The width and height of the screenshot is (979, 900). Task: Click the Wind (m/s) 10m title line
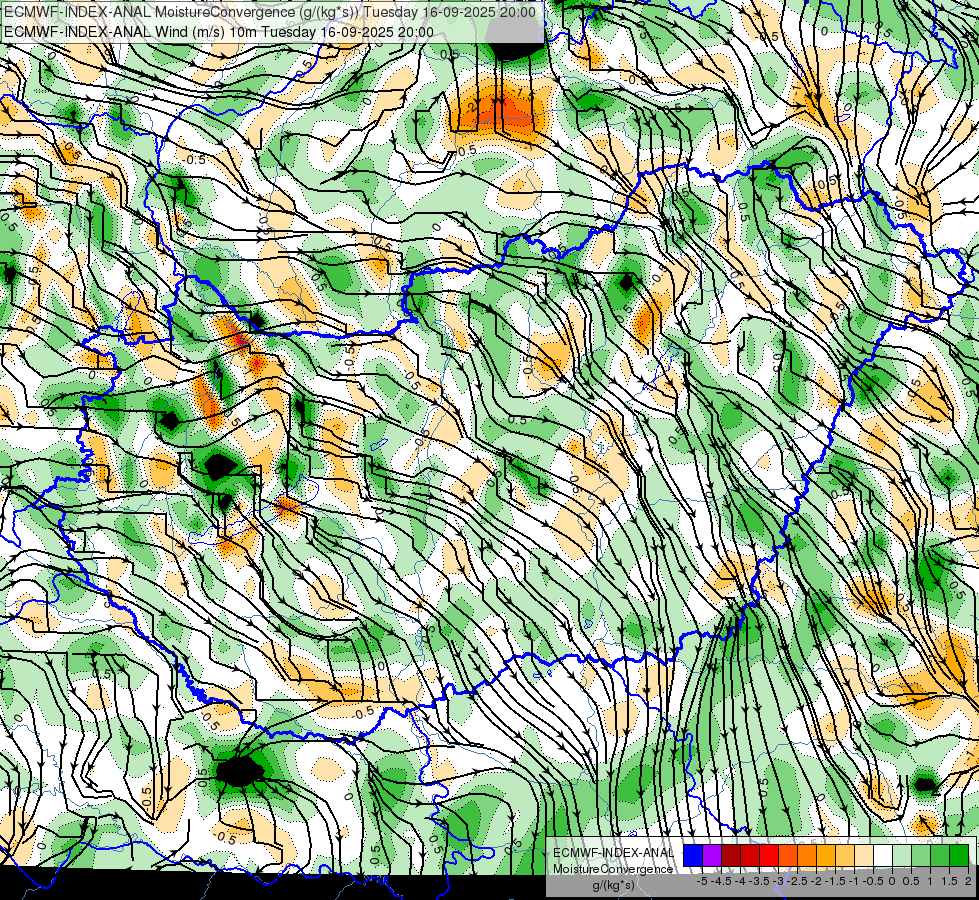point(219,32)
